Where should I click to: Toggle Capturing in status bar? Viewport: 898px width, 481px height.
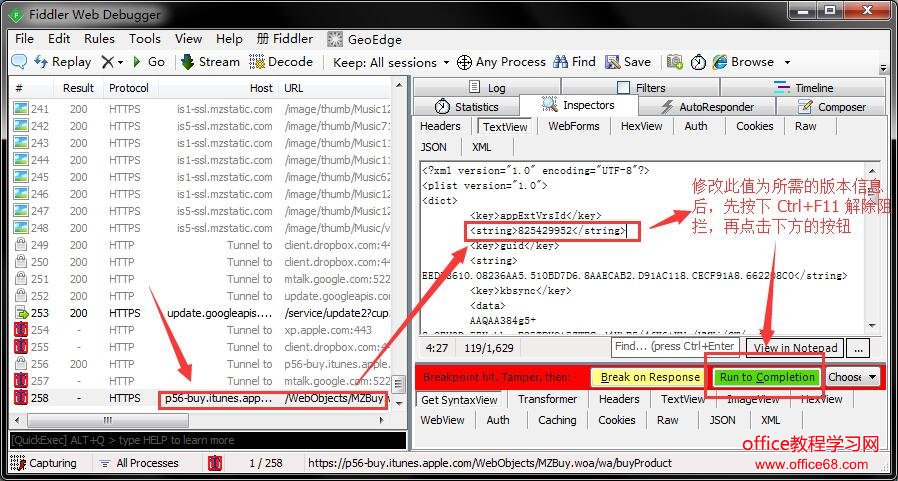[44, 463]
